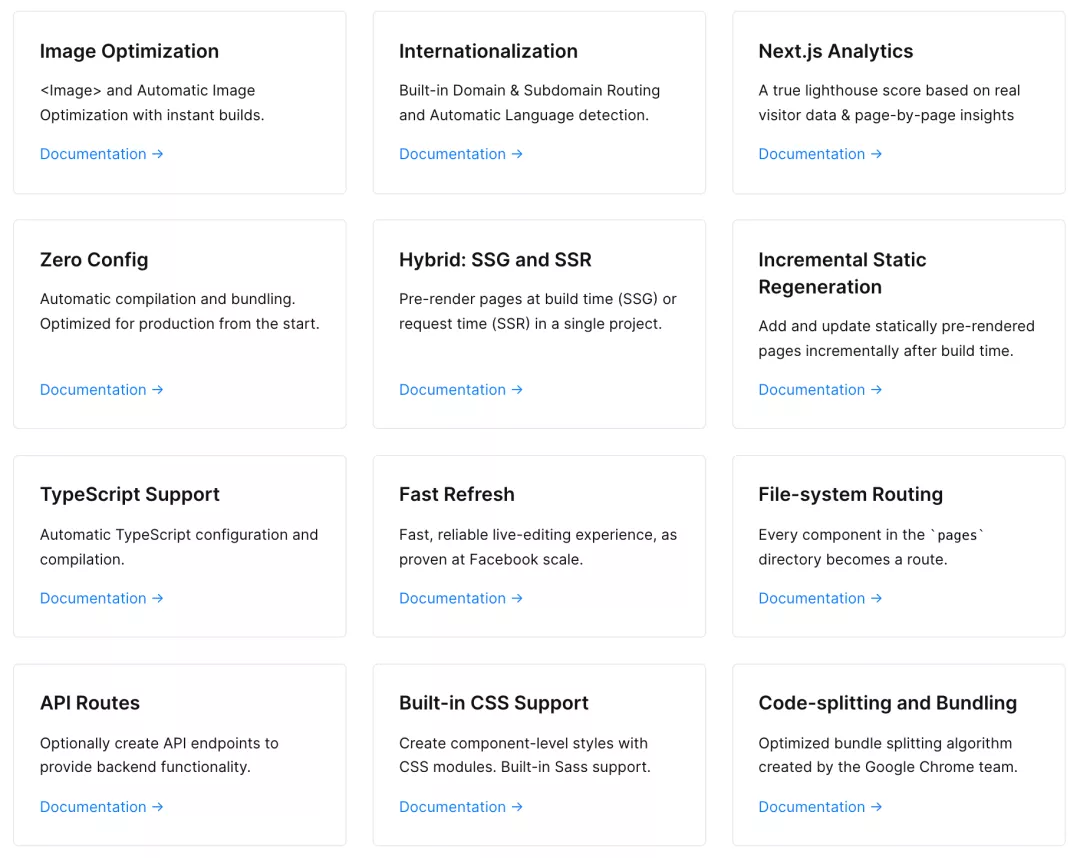1080x858 pixels.
Task: Click arrow icon under Incremental Static Regeneration
Action: click(x=876, y=390)
